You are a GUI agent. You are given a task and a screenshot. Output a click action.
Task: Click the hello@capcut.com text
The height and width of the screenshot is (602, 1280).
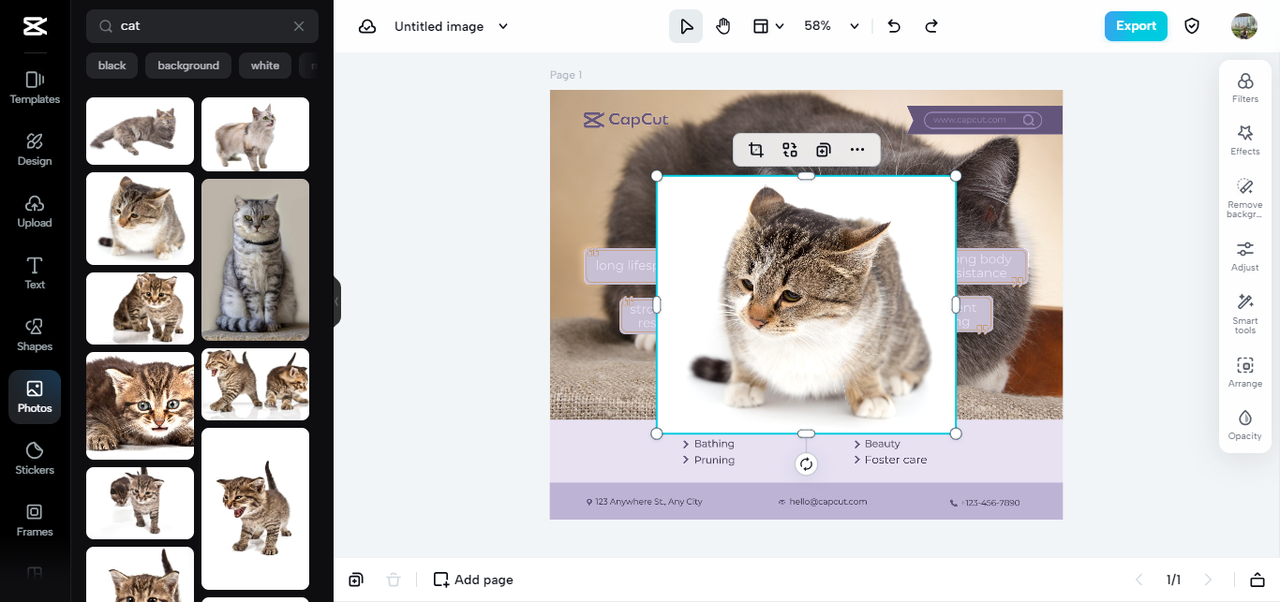coord(828,502)
